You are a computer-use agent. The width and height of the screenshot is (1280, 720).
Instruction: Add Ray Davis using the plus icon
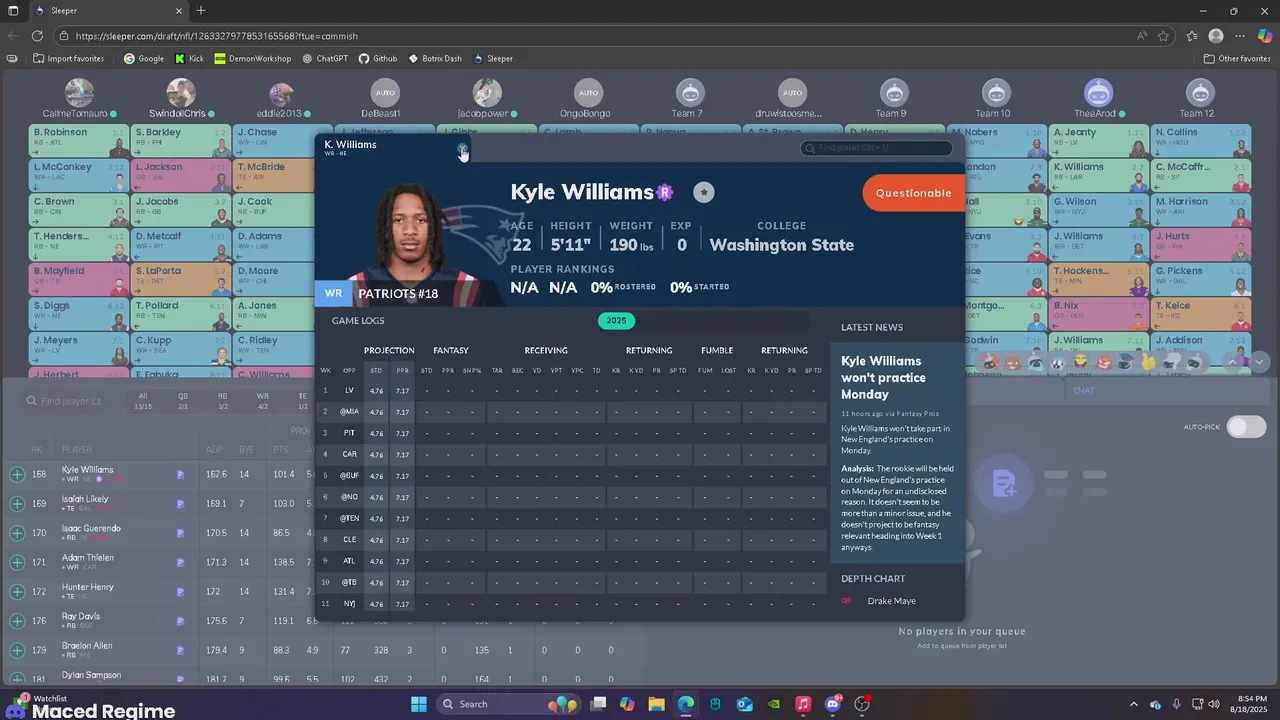point(17,621)
